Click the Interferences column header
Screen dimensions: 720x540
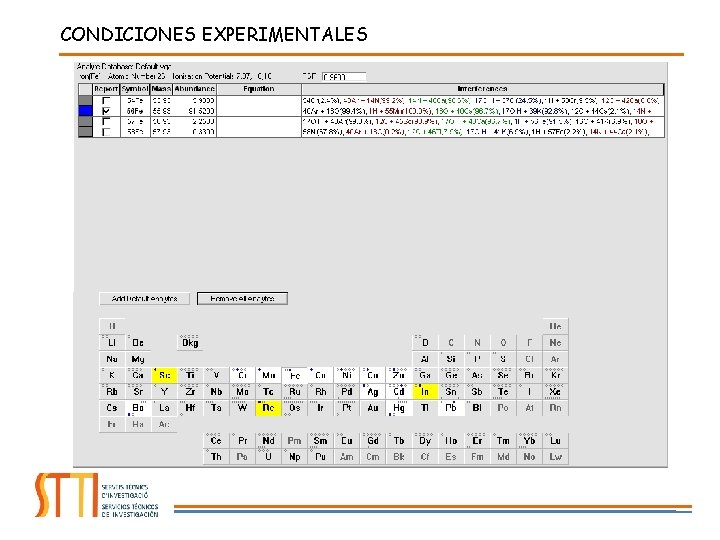(483, 89)
